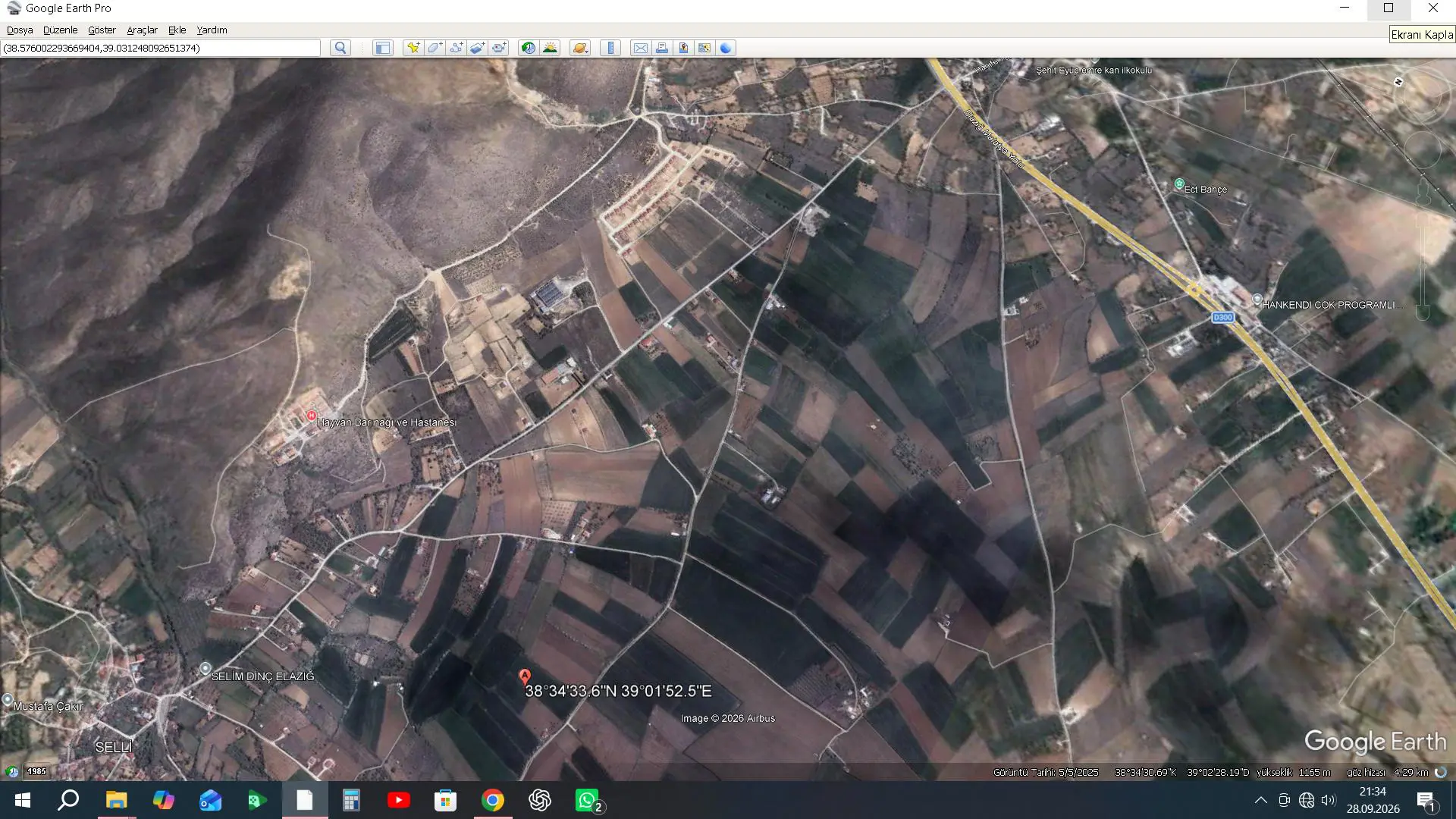
Task: Show historical imagery with clock icon
Action: click(x=529, y=48)
